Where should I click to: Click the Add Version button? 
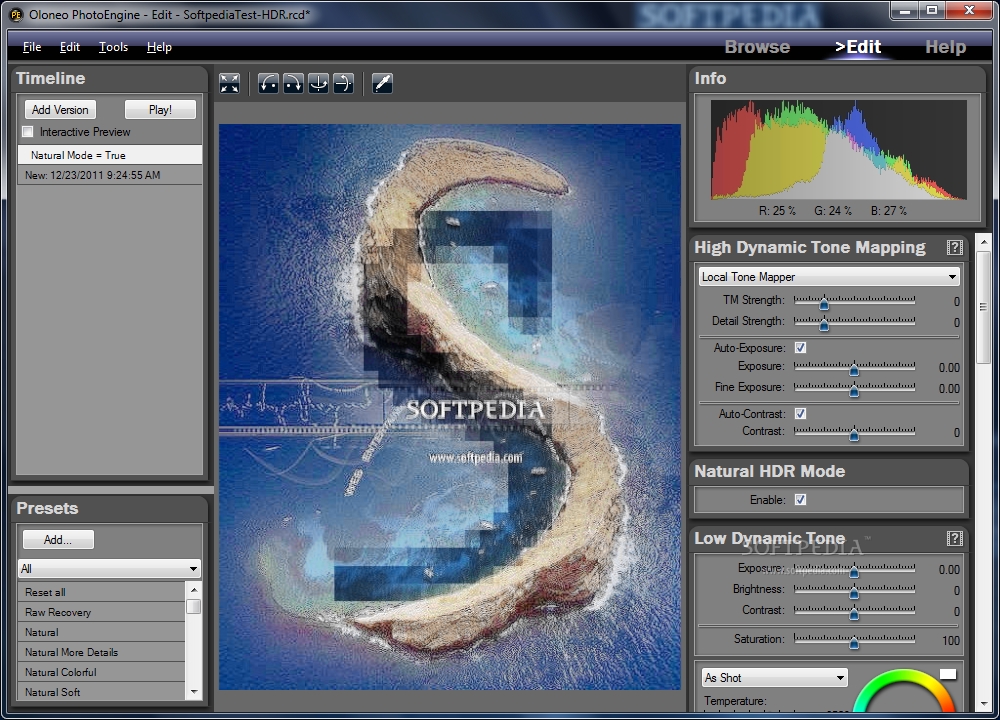coord(60,110)
